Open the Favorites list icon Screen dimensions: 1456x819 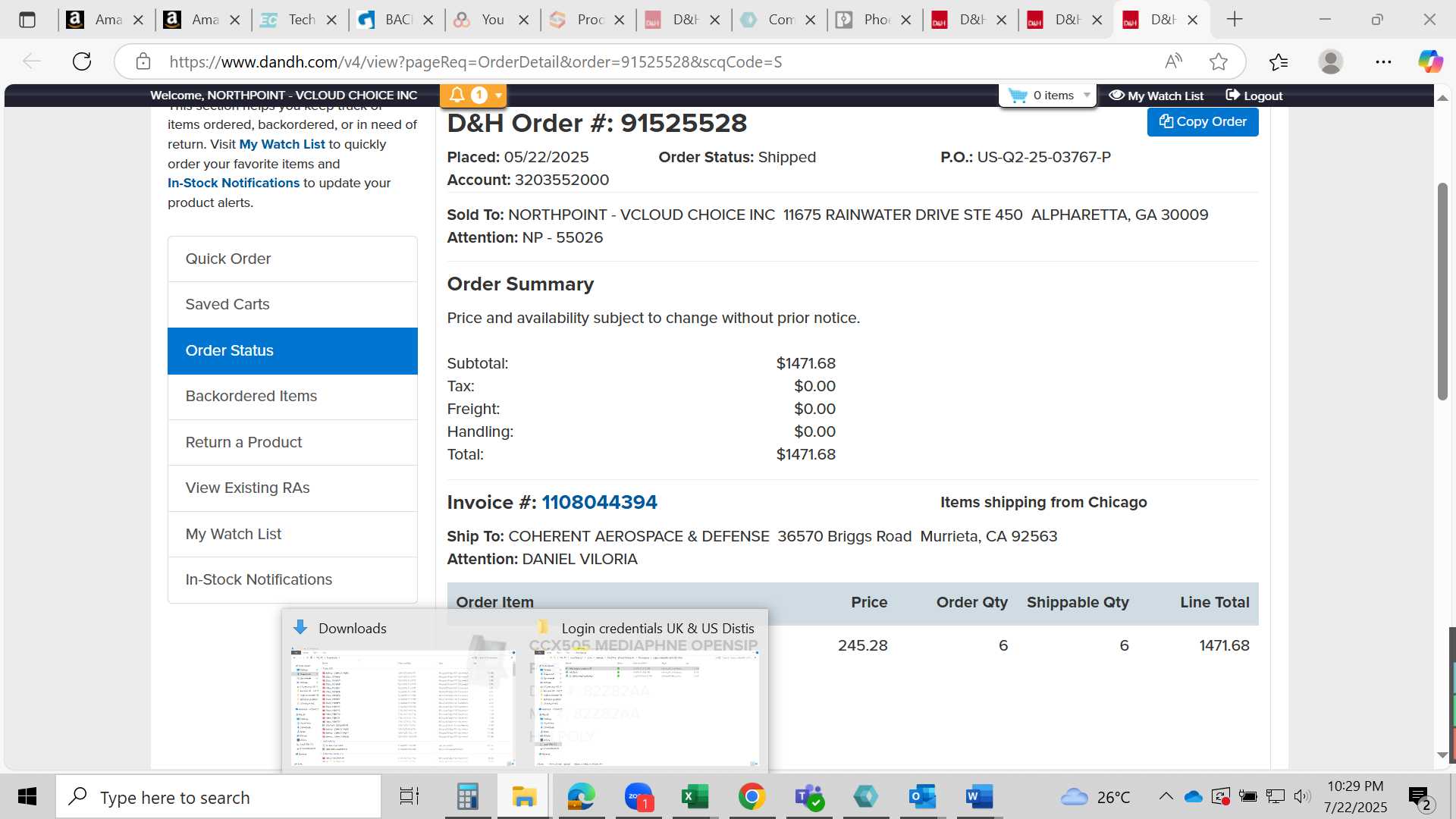(x=1279, y=61)
